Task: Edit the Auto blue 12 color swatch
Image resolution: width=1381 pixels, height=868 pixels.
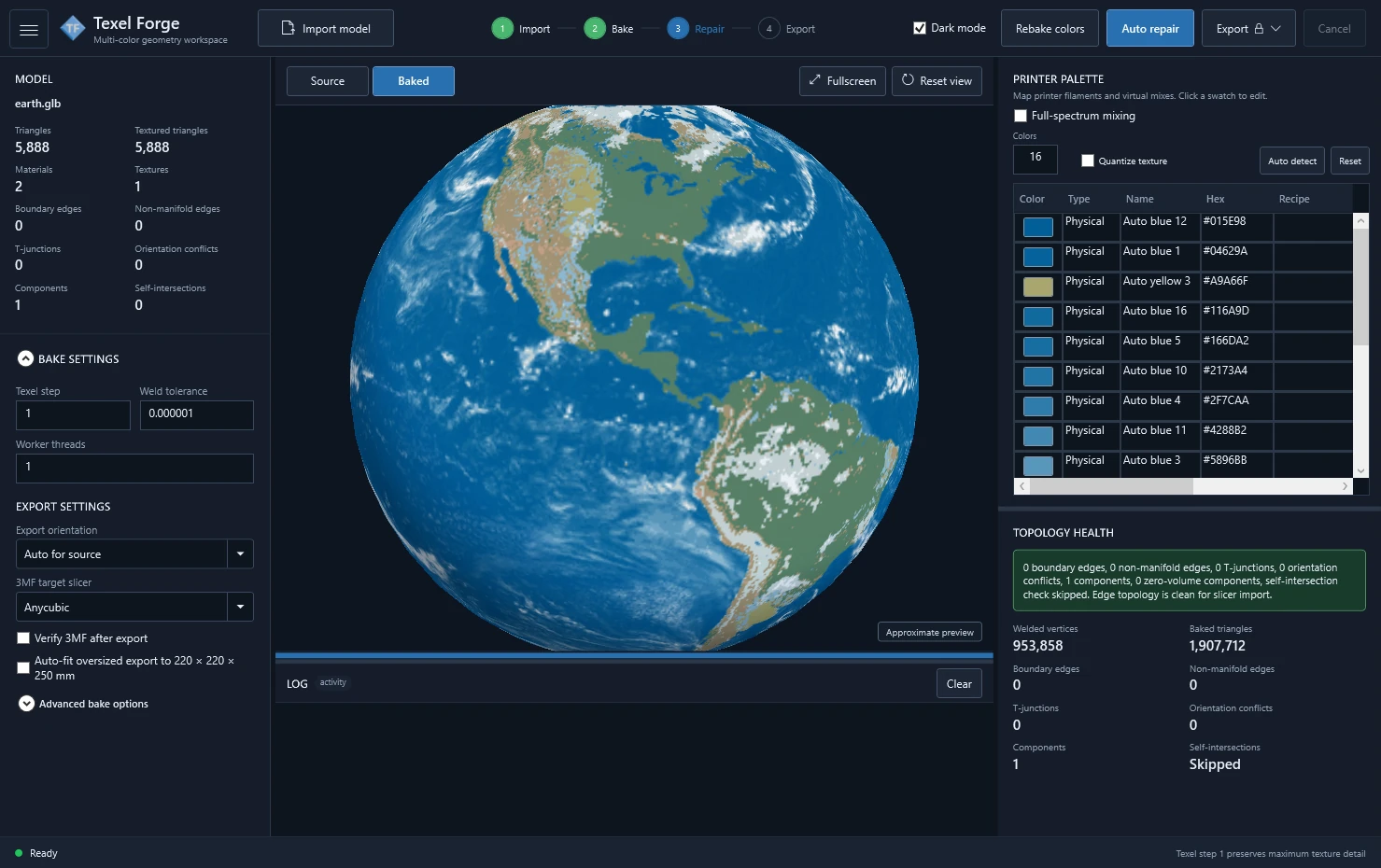Action: pos(1038,227)
